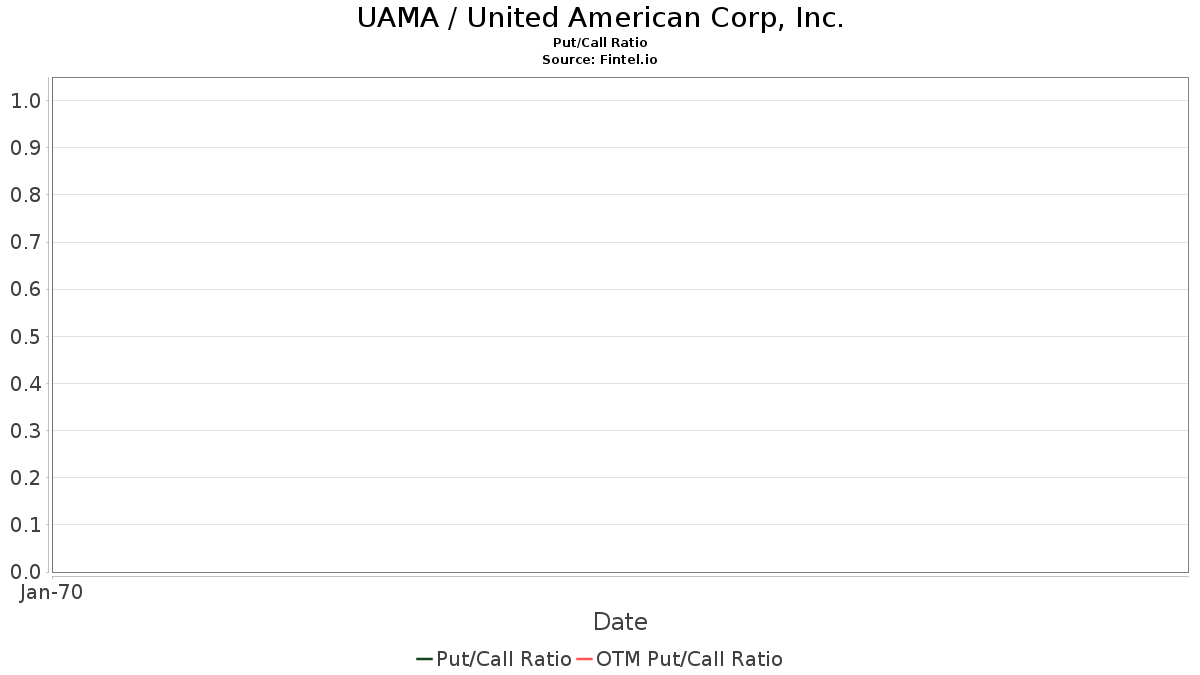
Task: Select the 0.6 y-axis tick label
Action: coord(25,290)
